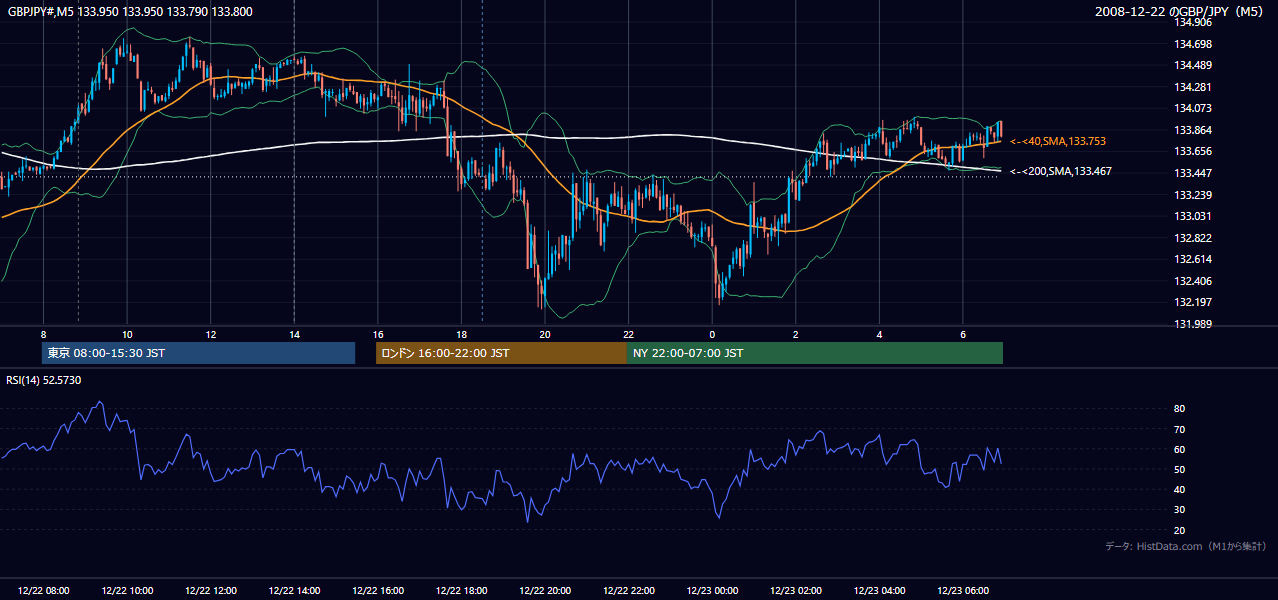This screenshot has width=1278, height=600.
Task: Click the HistData.com data source credit
Action: coord(1186,546)
